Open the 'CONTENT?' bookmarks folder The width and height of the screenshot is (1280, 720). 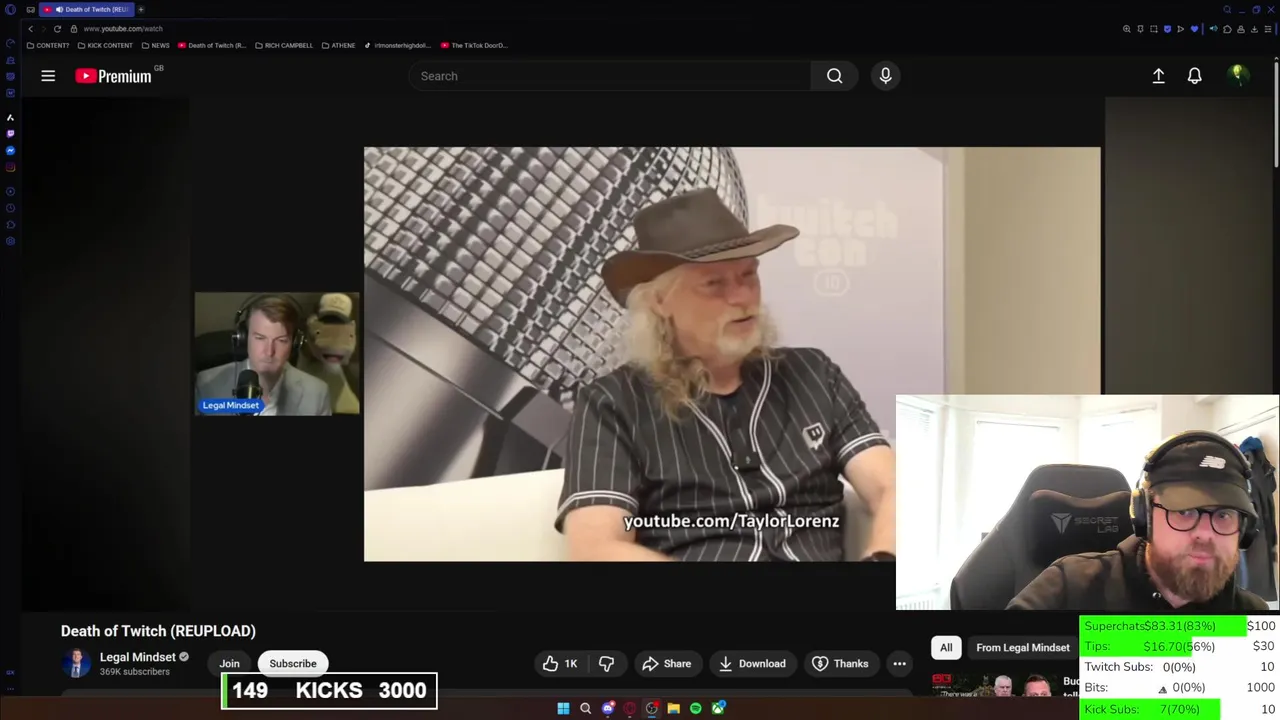[x=48, y=45]
